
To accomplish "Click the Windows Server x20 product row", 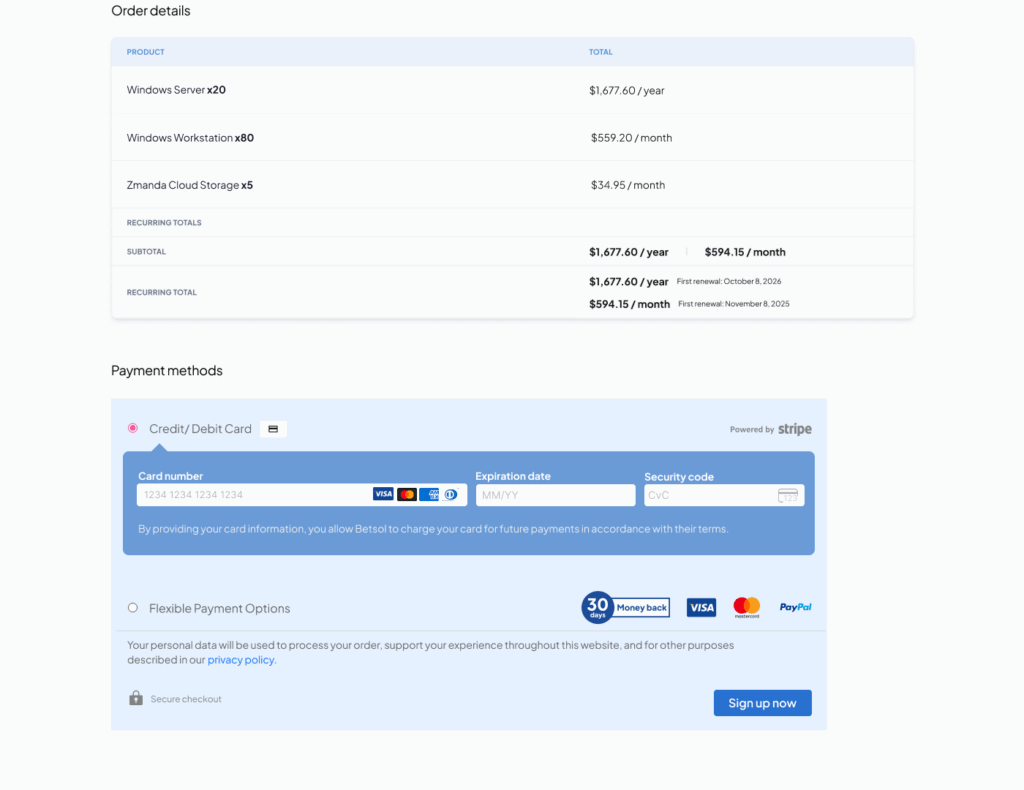I will [x=512, y=90].
